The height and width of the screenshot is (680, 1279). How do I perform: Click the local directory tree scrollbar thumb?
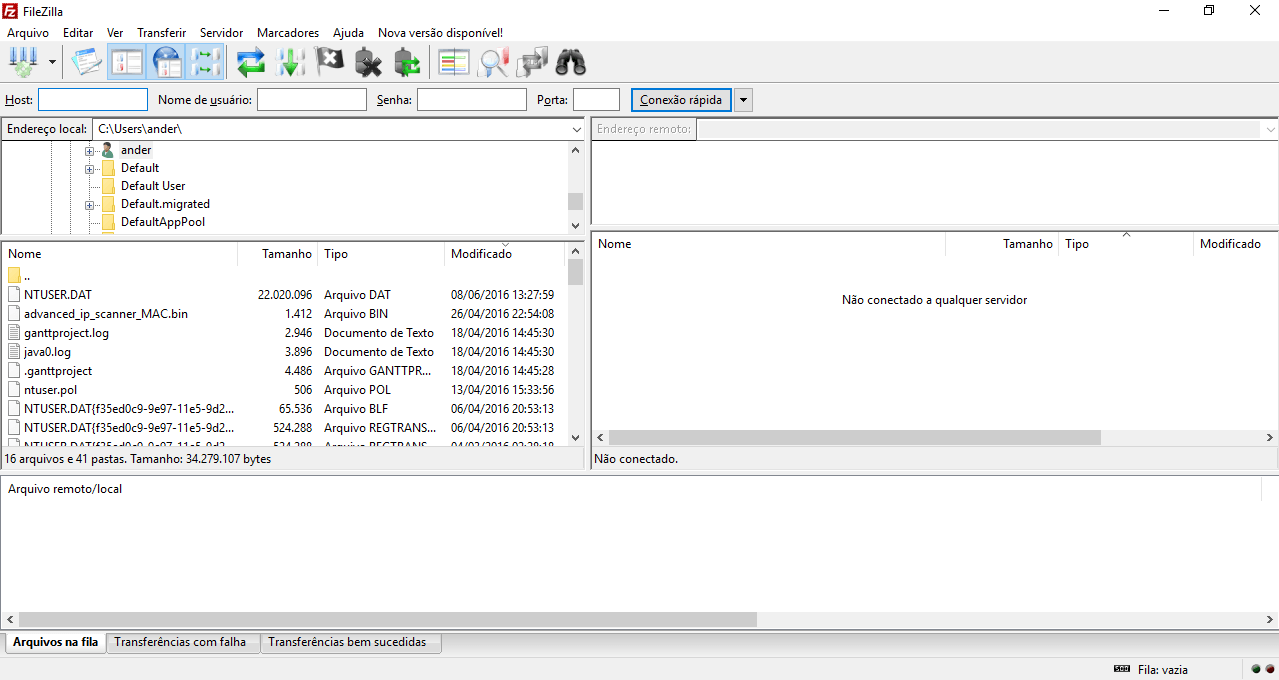[x=575, y=201]
